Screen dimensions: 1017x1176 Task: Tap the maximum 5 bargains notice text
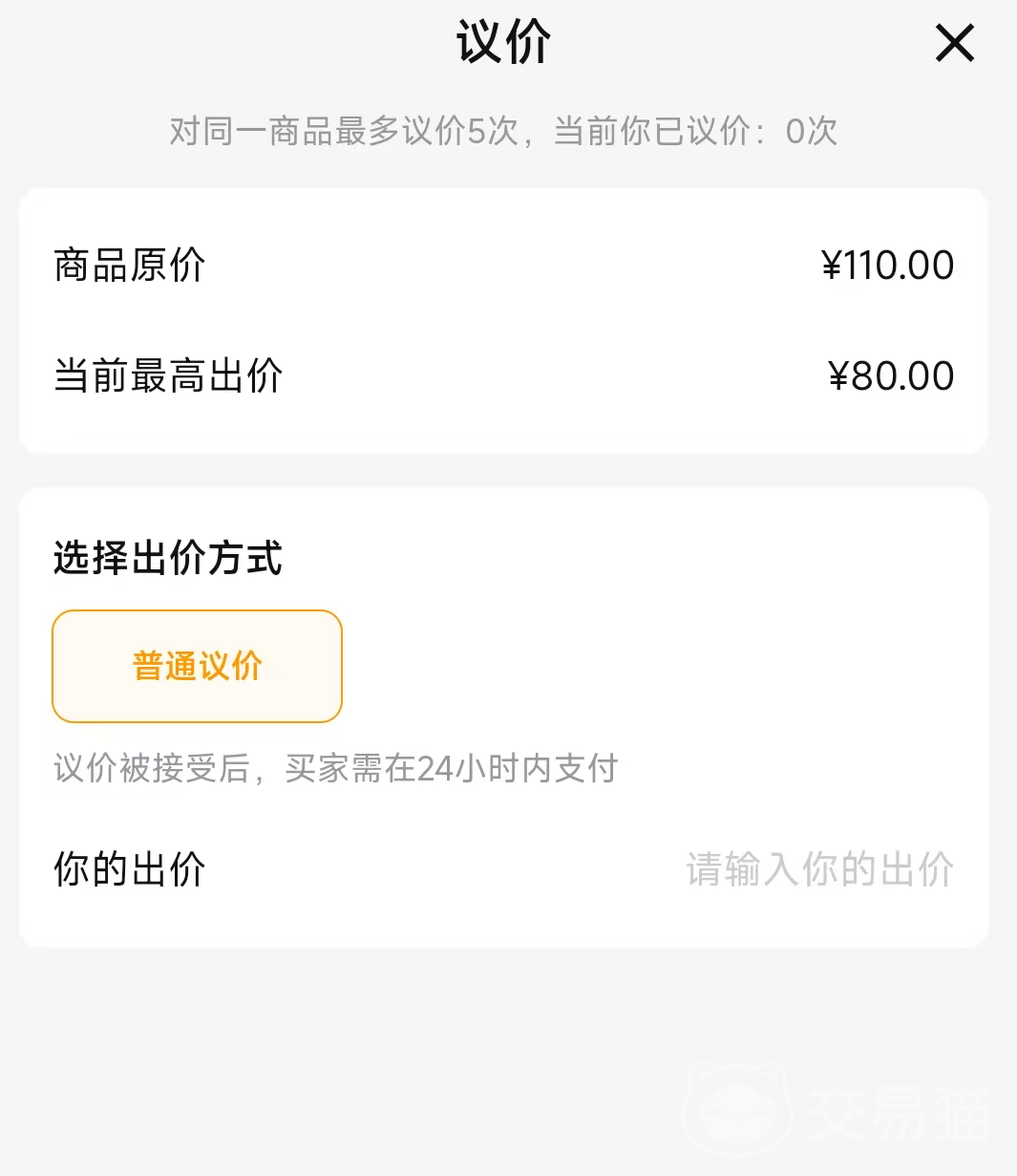(344, 131)
